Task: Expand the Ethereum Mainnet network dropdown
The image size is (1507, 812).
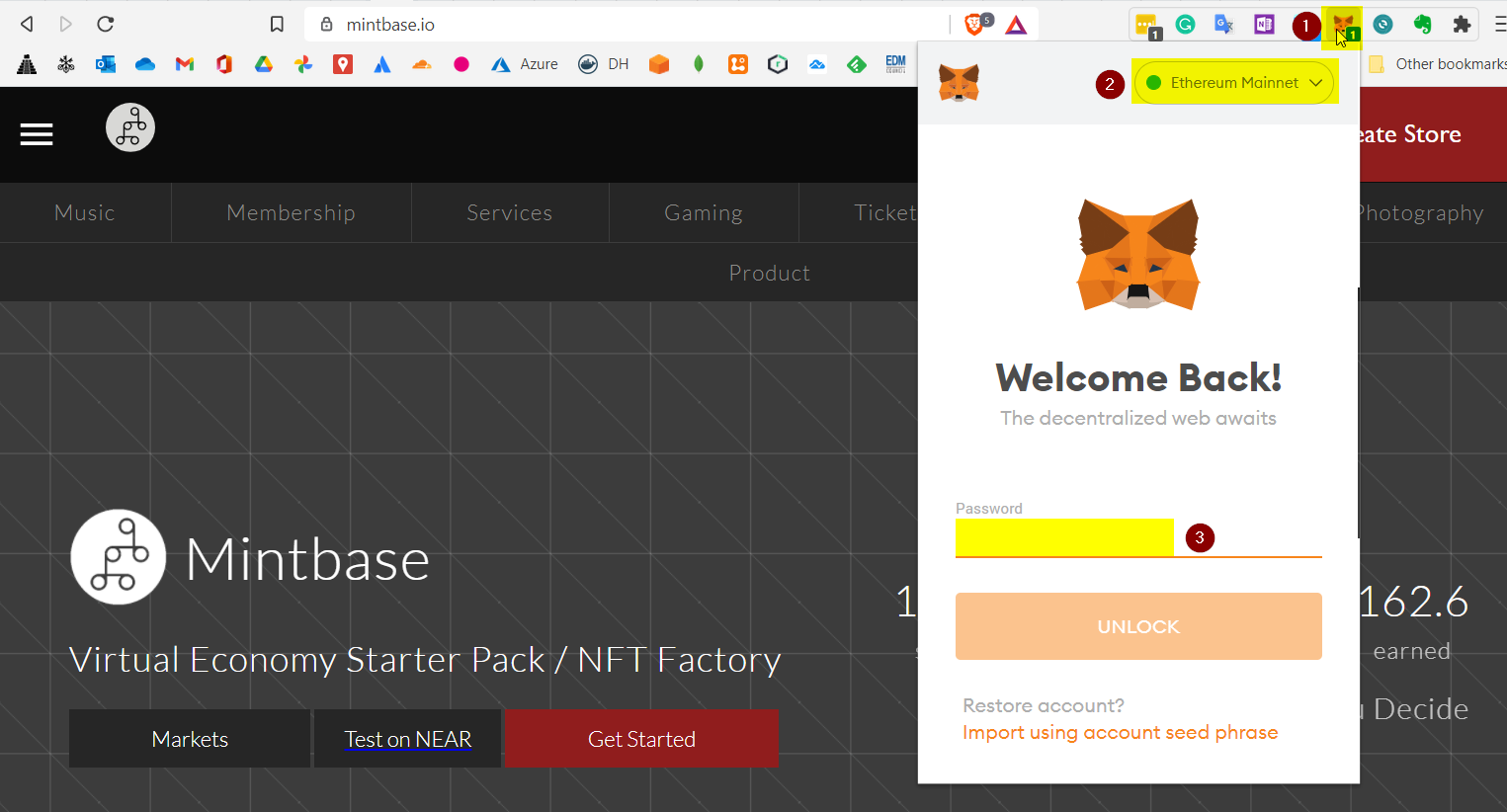Action: click(x=1234, y=83)
